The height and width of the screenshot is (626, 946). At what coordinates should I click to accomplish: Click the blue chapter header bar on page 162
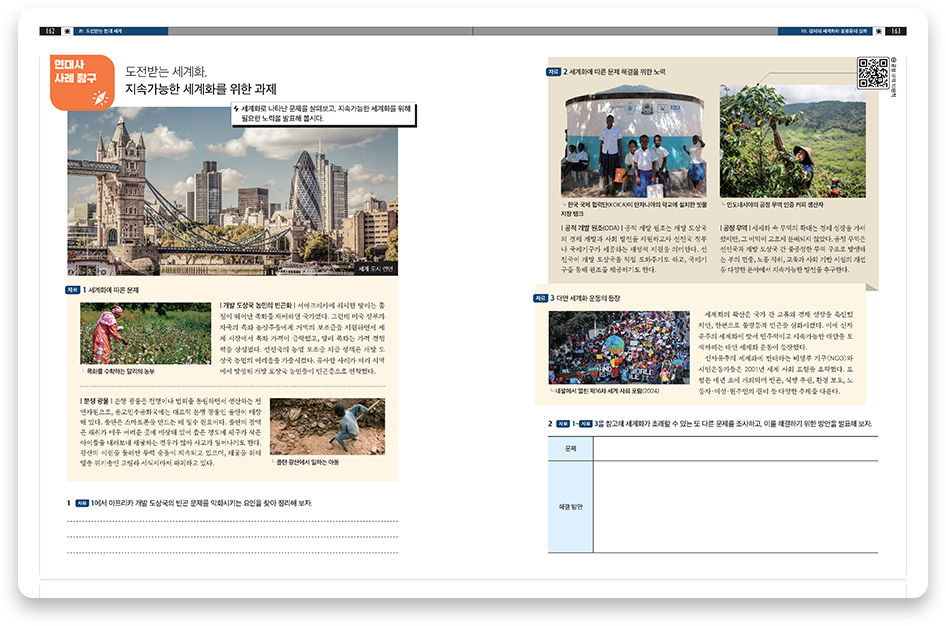point(121,31)
